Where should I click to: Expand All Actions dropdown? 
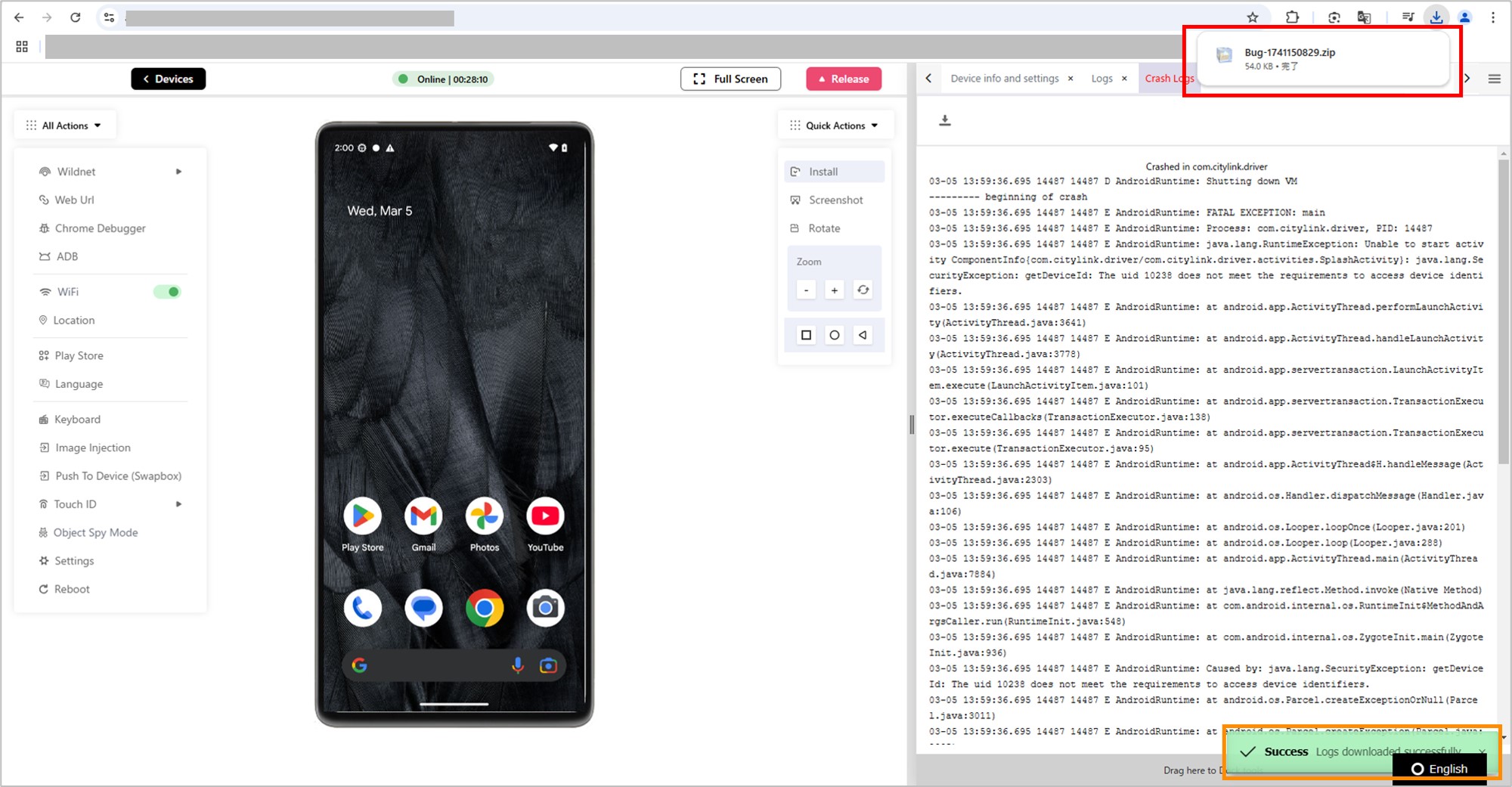point(64,125)
